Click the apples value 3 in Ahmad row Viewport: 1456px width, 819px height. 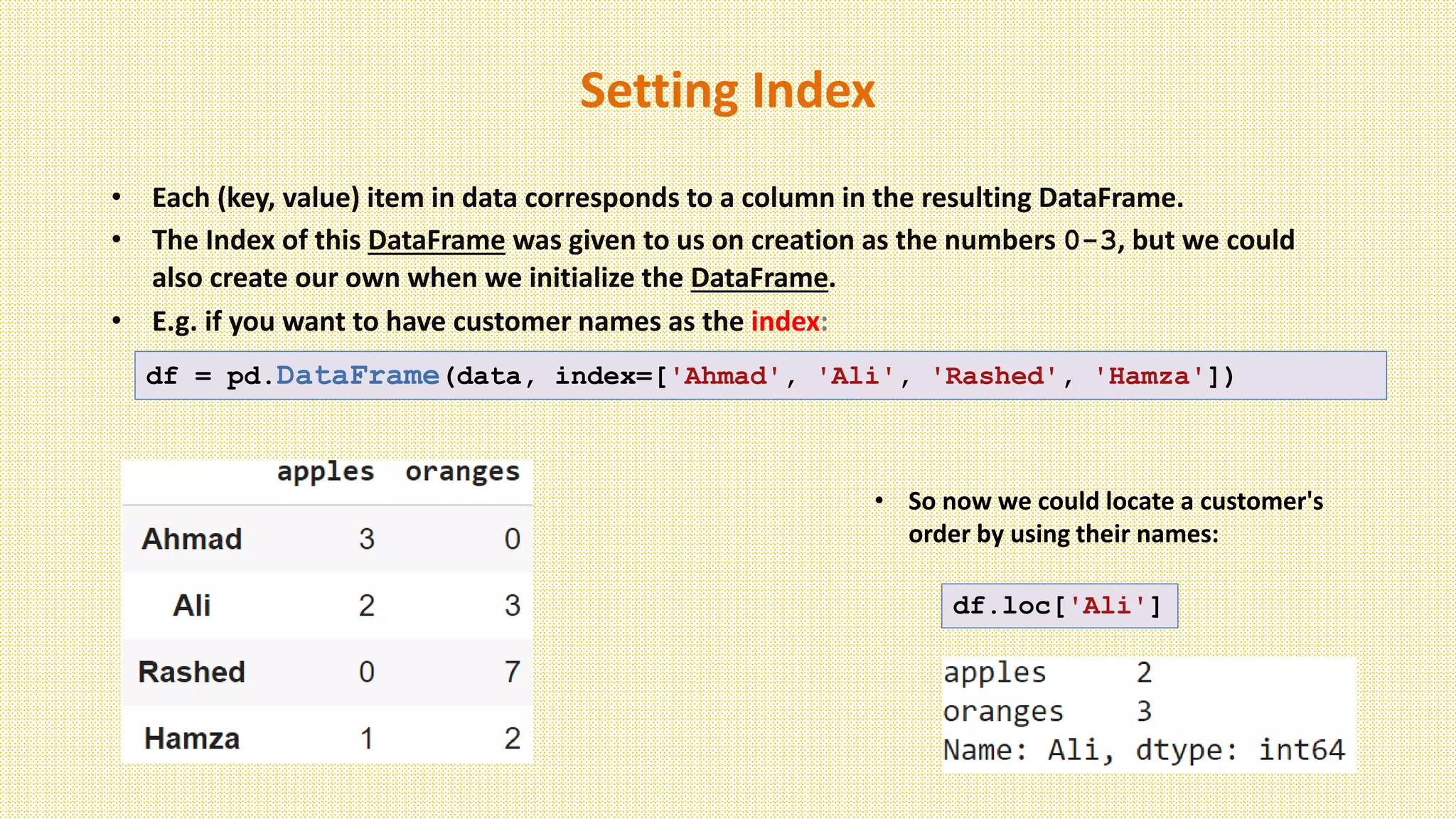(x=367, y=539)
